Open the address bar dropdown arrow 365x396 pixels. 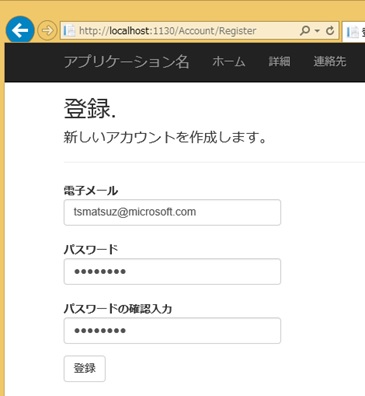(x=317, y=31)
